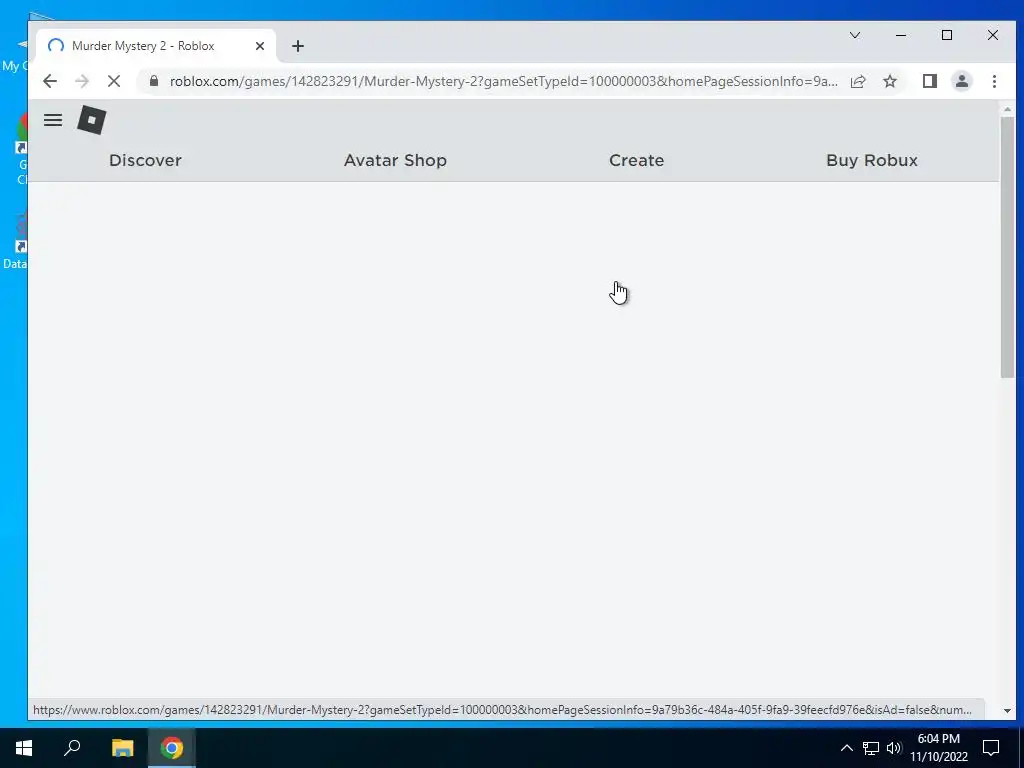1024x768 pixels.
Task: Click Chrome's forward arrow
Action: click(x=82, y=81)
